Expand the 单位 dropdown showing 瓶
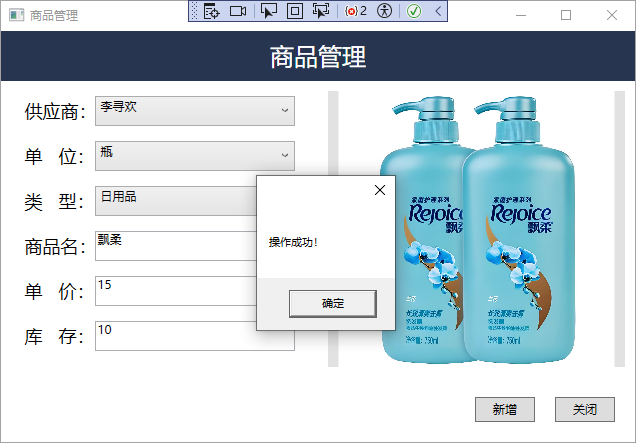The image size is (636, 443). coord(195,156)
